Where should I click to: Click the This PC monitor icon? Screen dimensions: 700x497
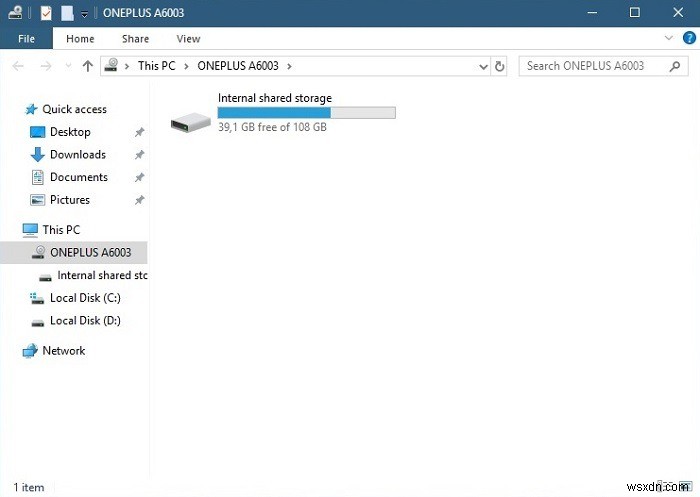click(x=30, y=230)
